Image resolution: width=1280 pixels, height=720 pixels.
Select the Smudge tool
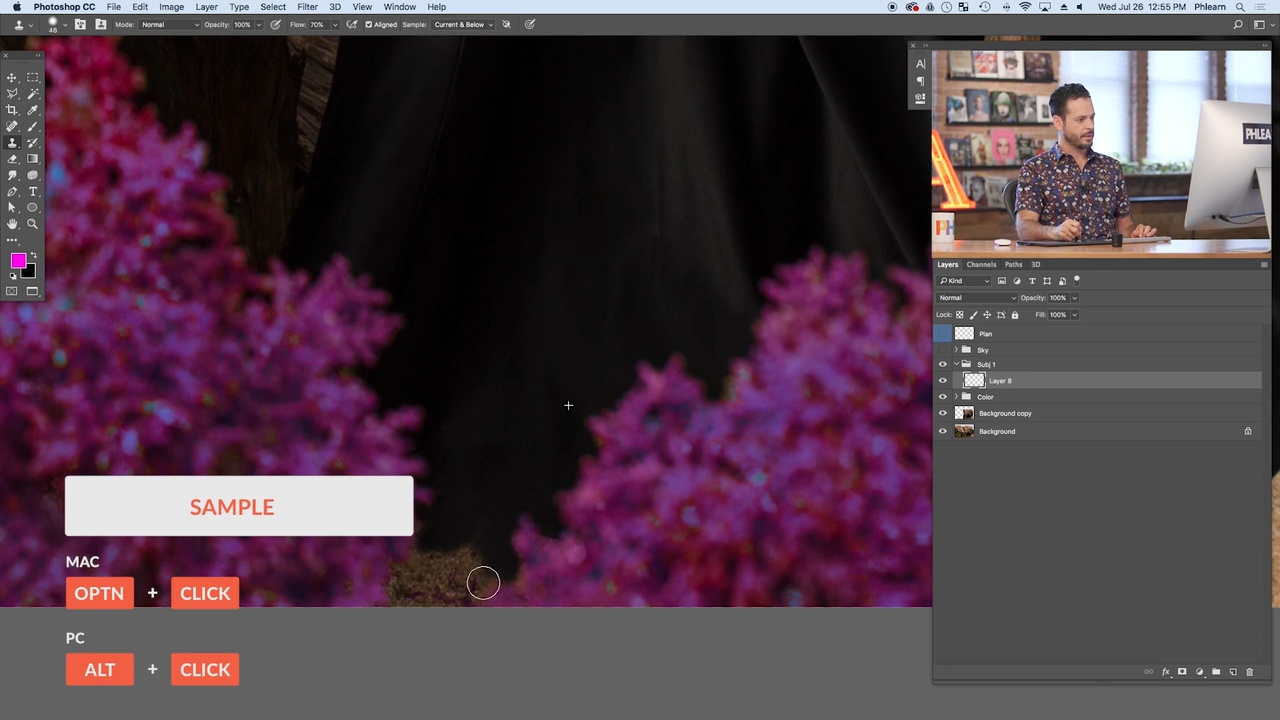click(12, 175)
